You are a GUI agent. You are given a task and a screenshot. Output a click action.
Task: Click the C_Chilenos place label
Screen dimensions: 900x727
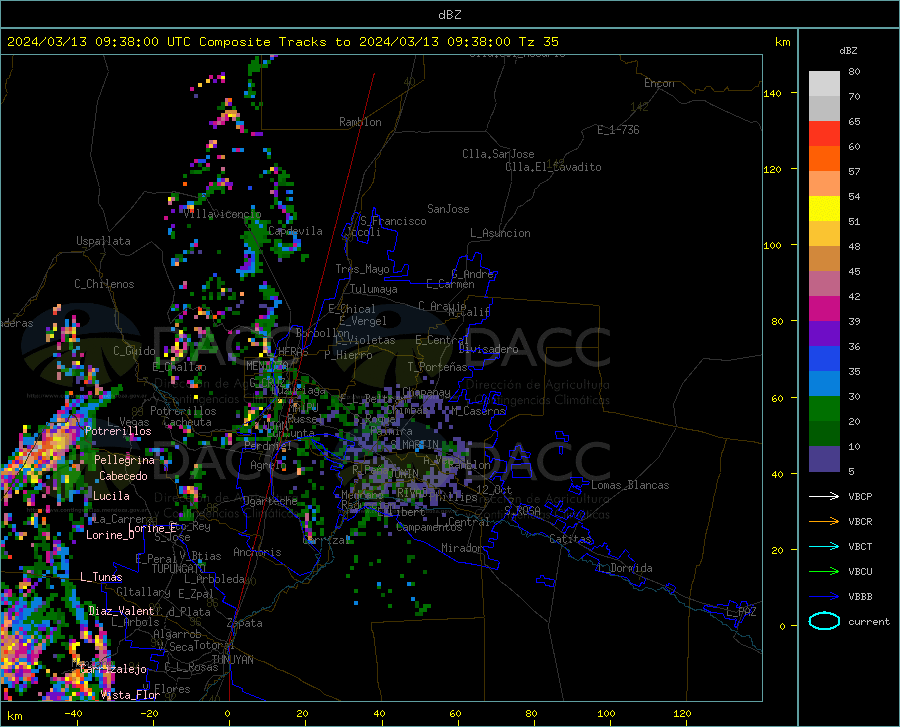pyautogui.click(x=104, y=284)
